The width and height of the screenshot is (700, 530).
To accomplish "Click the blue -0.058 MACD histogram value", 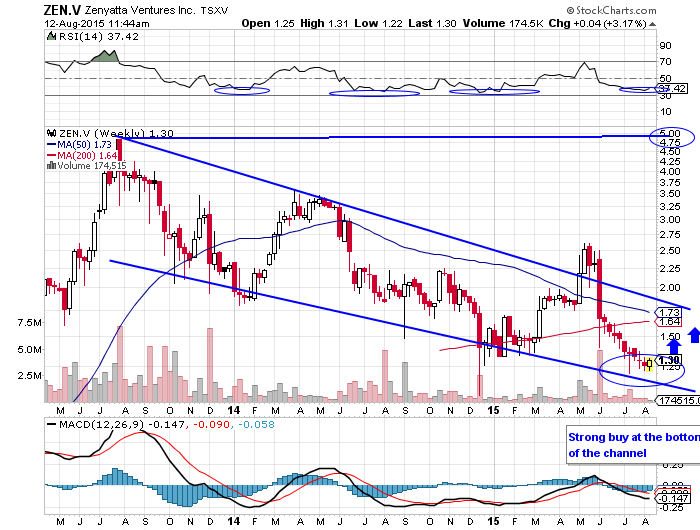I will pos(256,425).
